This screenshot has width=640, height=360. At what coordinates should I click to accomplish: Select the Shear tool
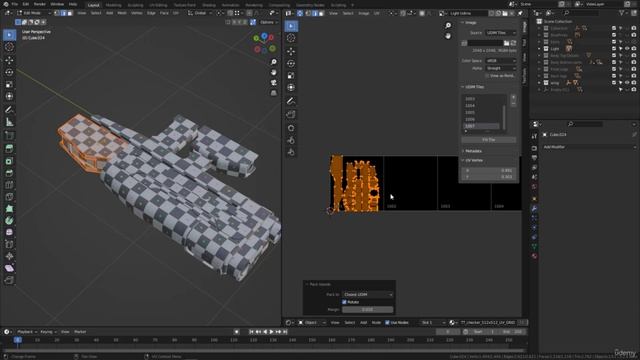[x=9, y=268]
